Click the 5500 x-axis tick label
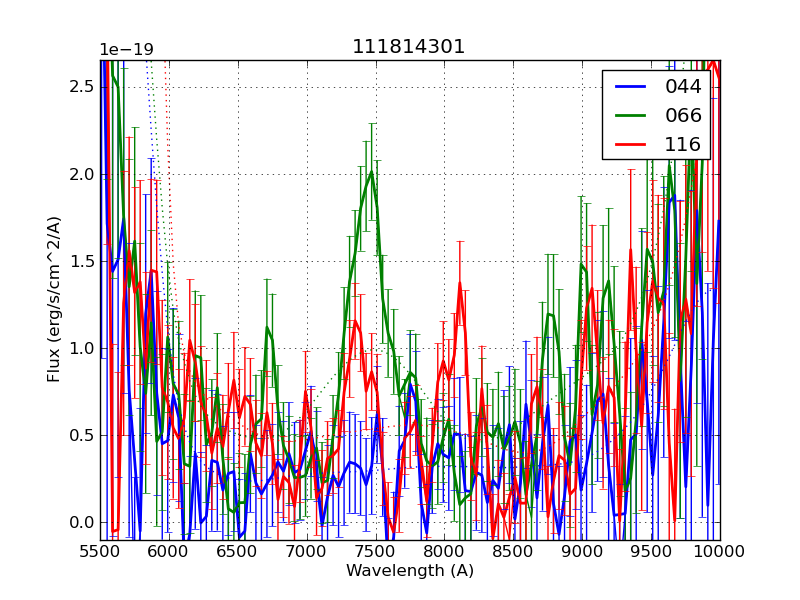 point(100,551)
